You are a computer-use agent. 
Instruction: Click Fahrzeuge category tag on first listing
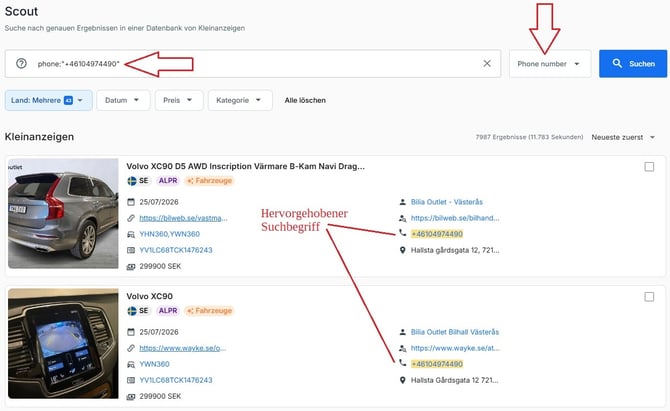click(209, 181)
